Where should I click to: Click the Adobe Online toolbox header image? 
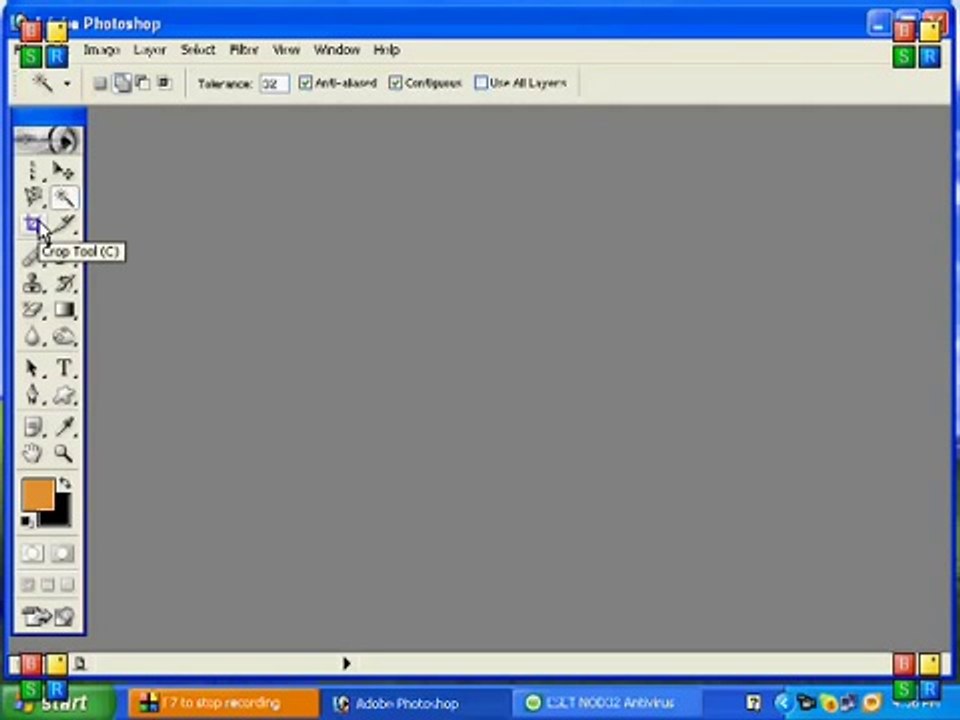(x=48, y=140)
